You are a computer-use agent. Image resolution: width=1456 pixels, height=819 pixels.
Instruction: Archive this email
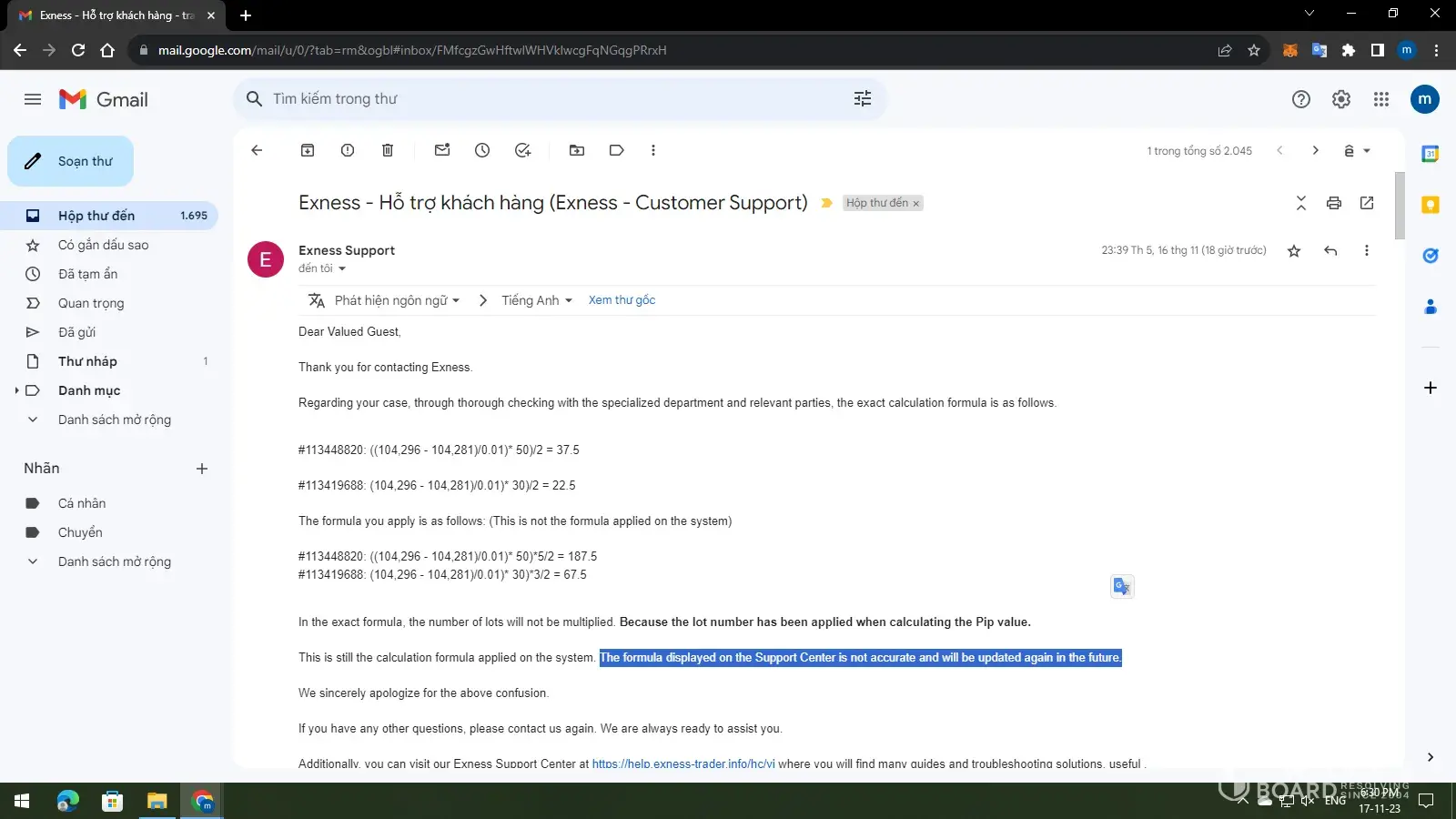308,150
